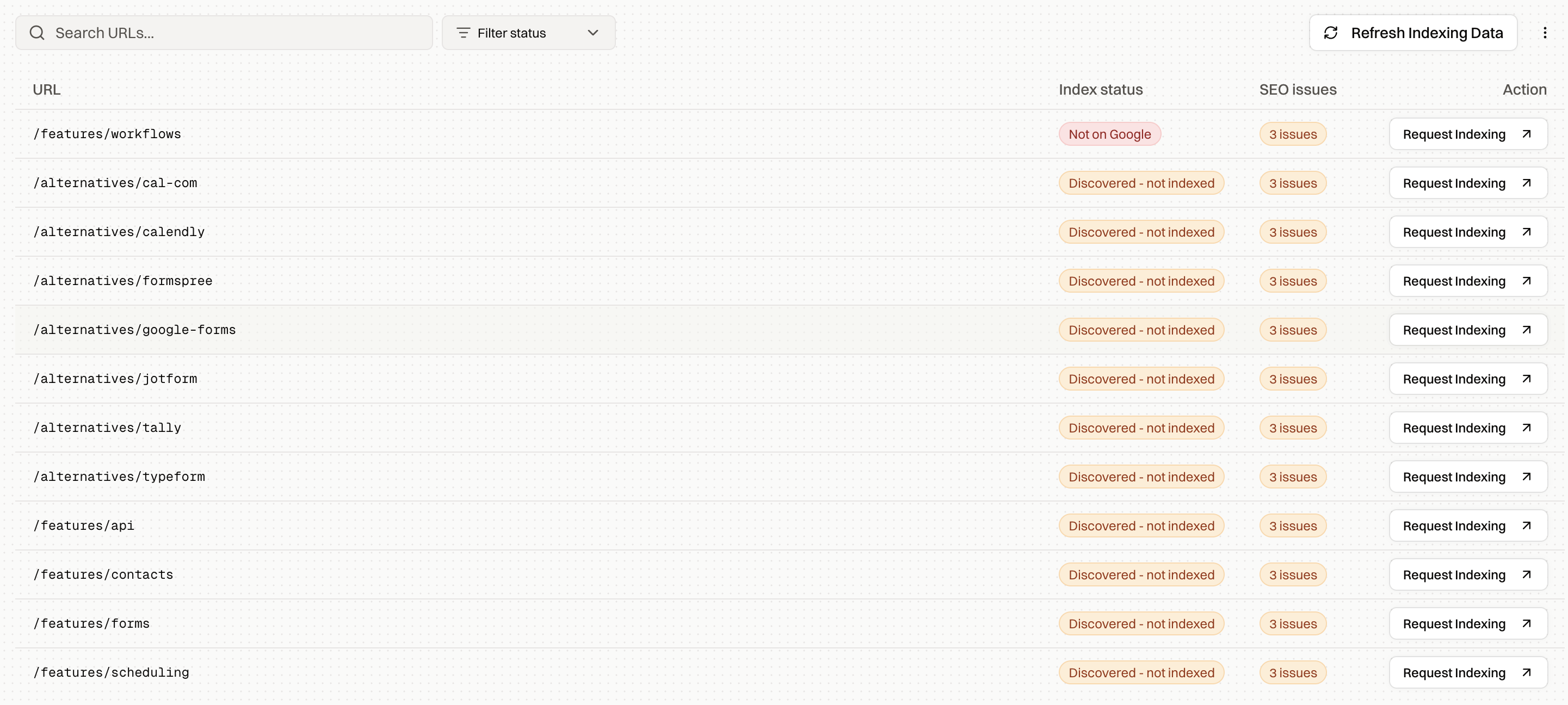
Task: Click the filter lines icon
Action: coord(463,33)
